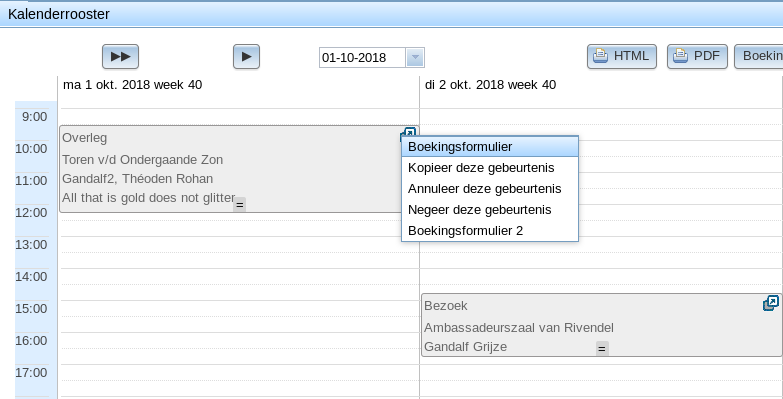This screenshot has width=783, height=399.
Task: Click the resize handle on Bezoek event
Action: coord(602,349)
